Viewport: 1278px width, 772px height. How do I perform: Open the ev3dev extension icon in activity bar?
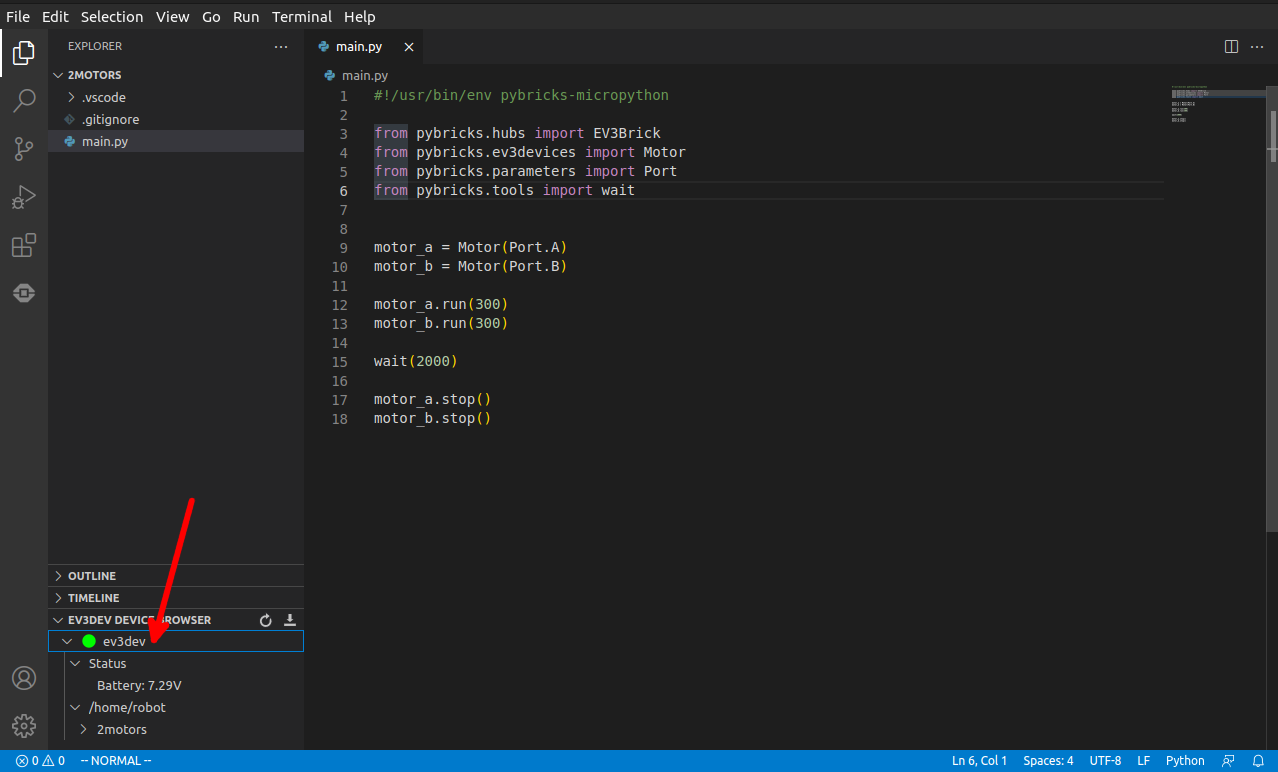24,293
